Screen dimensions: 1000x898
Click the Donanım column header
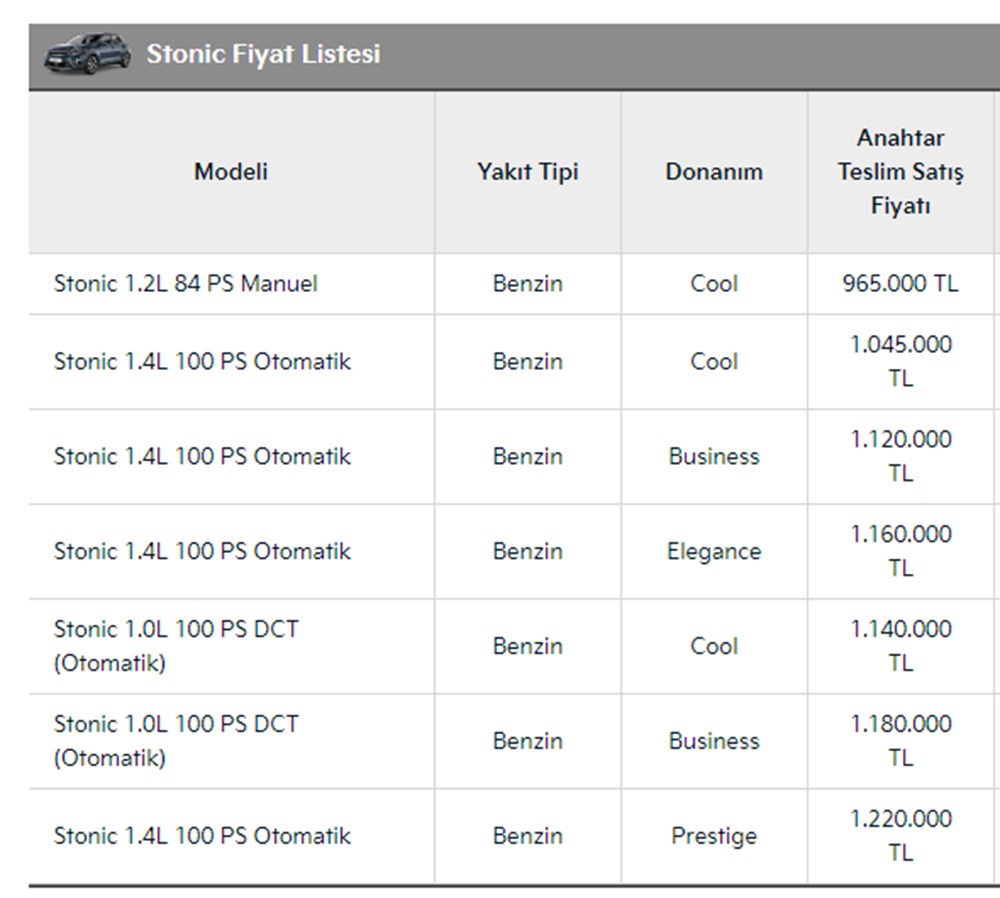[x=714, y=171]
